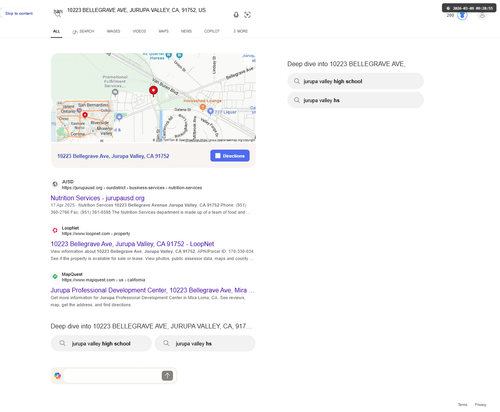Open 10223 Bellegrave Ave address link

click(113, 156)
